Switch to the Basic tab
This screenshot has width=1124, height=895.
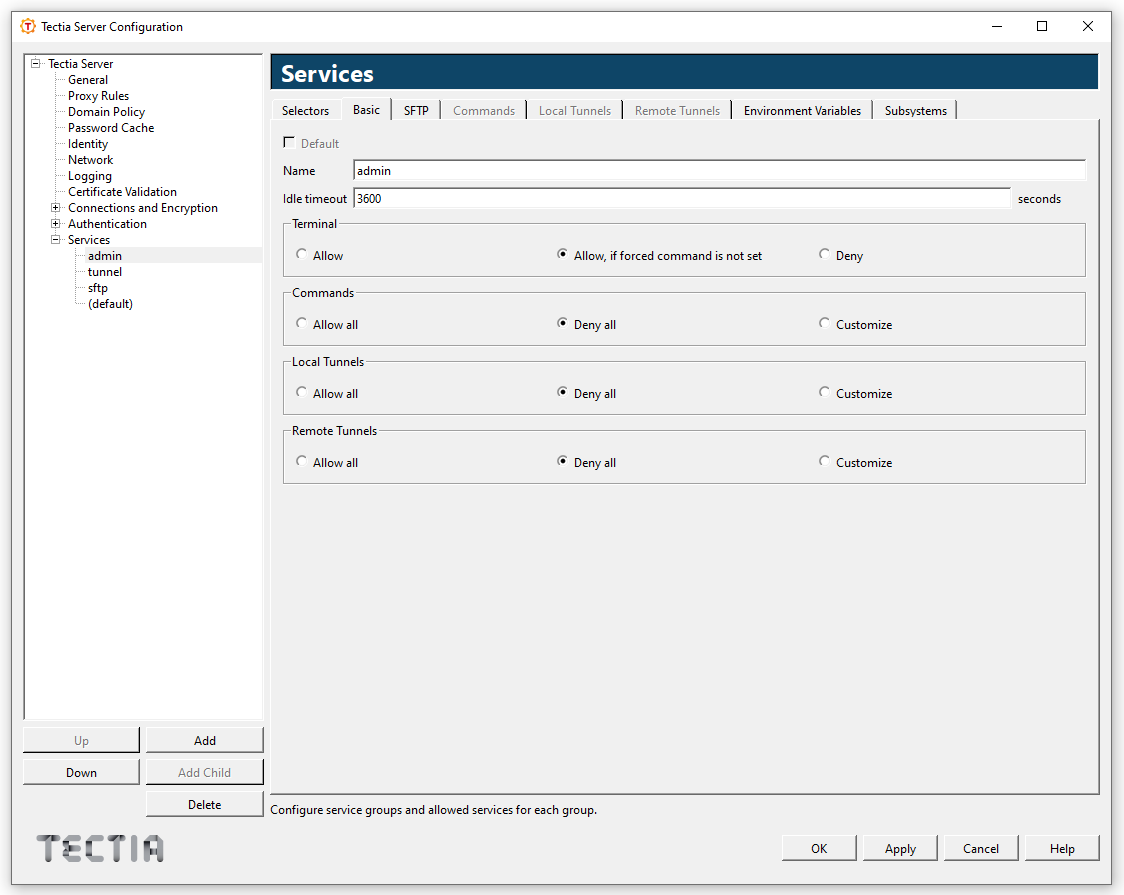(x=366, y=110)
